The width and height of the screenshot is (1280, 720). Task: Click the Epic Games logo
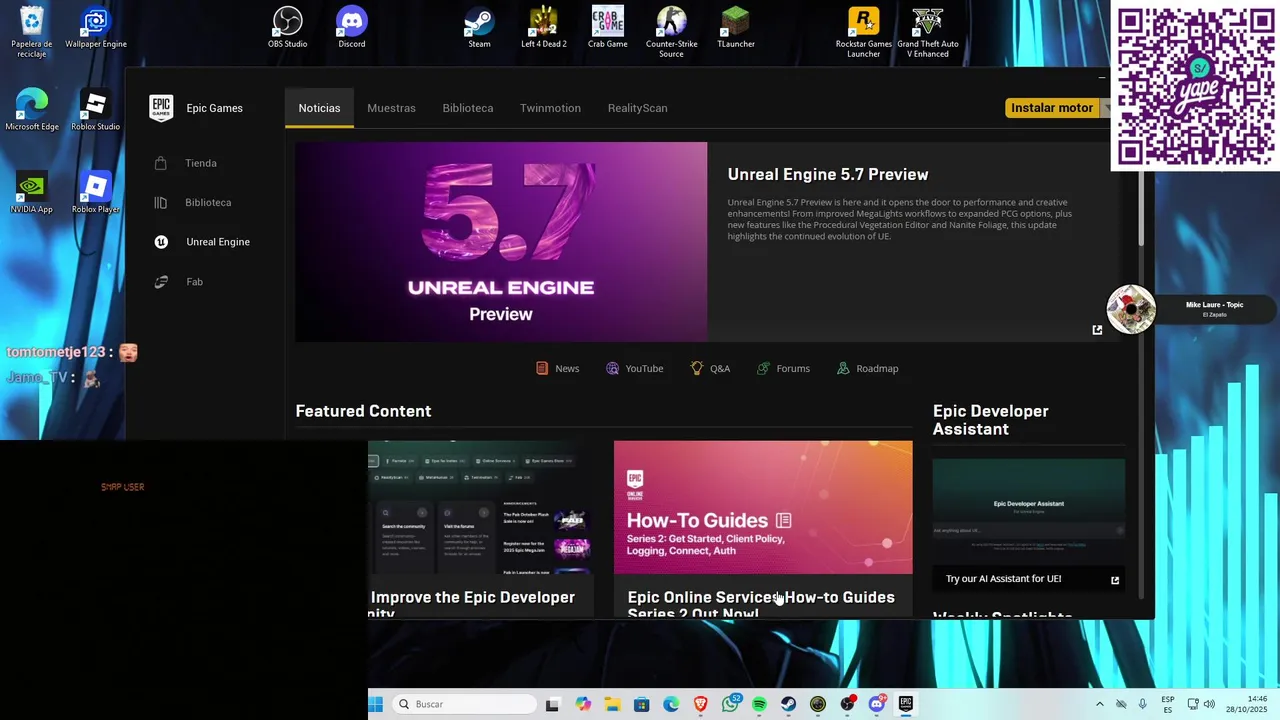coord(161,108)
